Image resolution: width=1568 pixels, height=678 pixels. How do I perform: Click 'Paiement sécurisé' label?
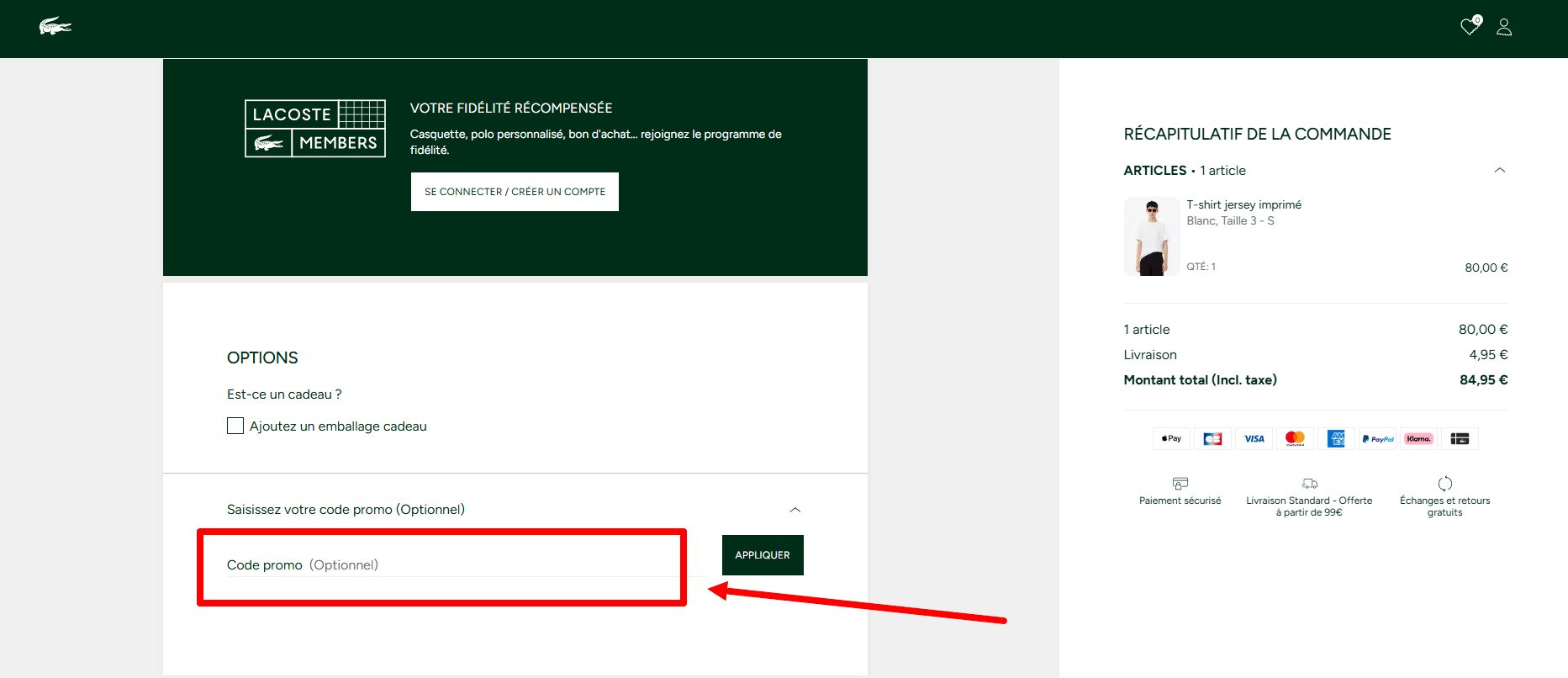[1180, 501]
